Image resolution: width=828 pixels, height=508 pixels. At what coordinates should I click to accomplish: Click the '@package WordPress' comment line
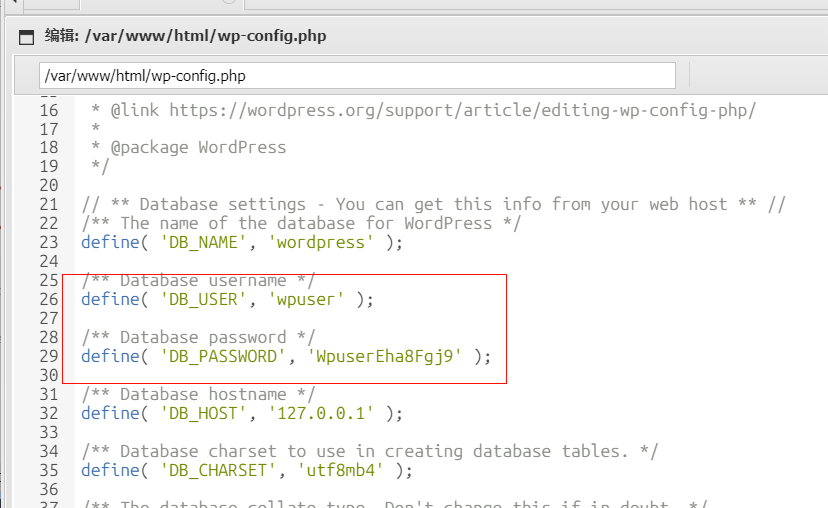[198, 148]
